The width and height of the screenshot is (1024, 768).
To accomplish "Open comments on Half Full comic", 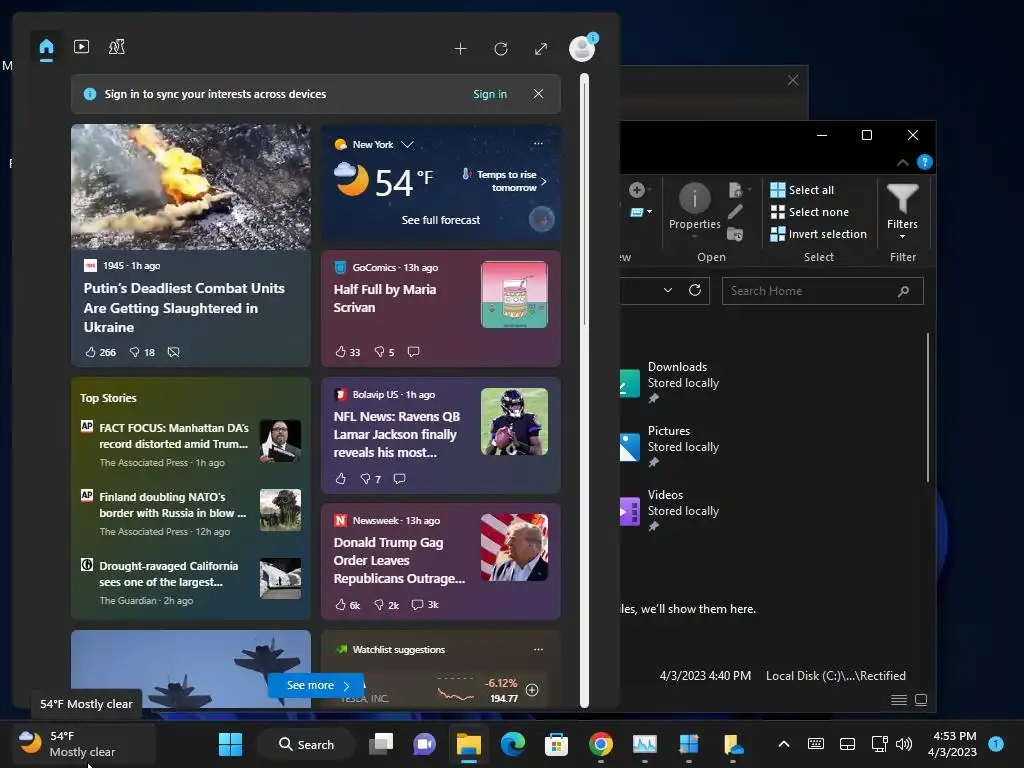I will [413, 351].
